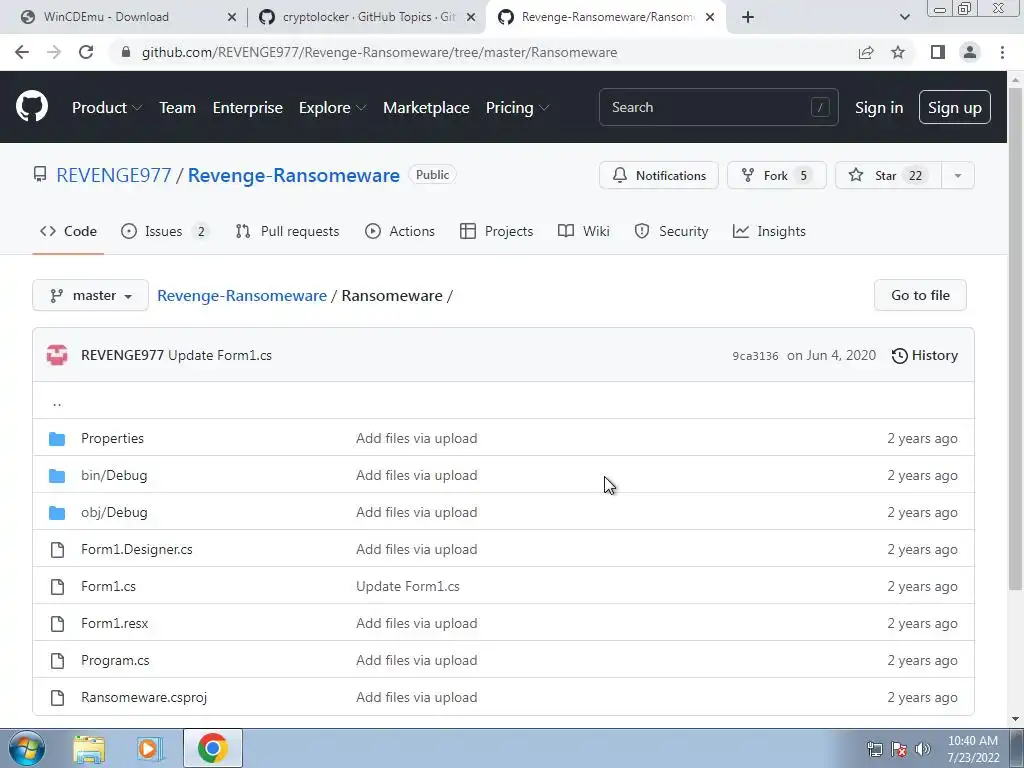Go back using the browser back arrow
Image resolution: width=1024 pixels, height=768 pixels.
coord(22,52)
